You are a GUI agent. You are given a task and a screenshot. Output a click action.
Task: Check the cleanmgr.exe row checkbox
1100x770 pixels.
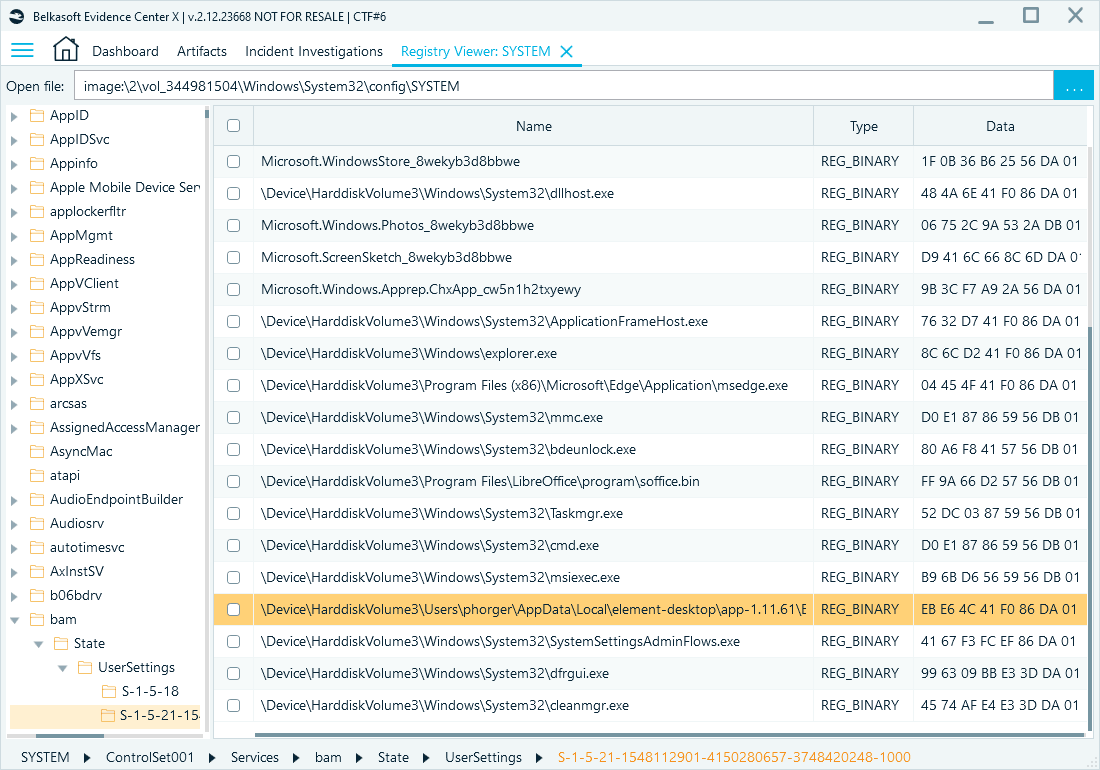click(x=234, y=705)
